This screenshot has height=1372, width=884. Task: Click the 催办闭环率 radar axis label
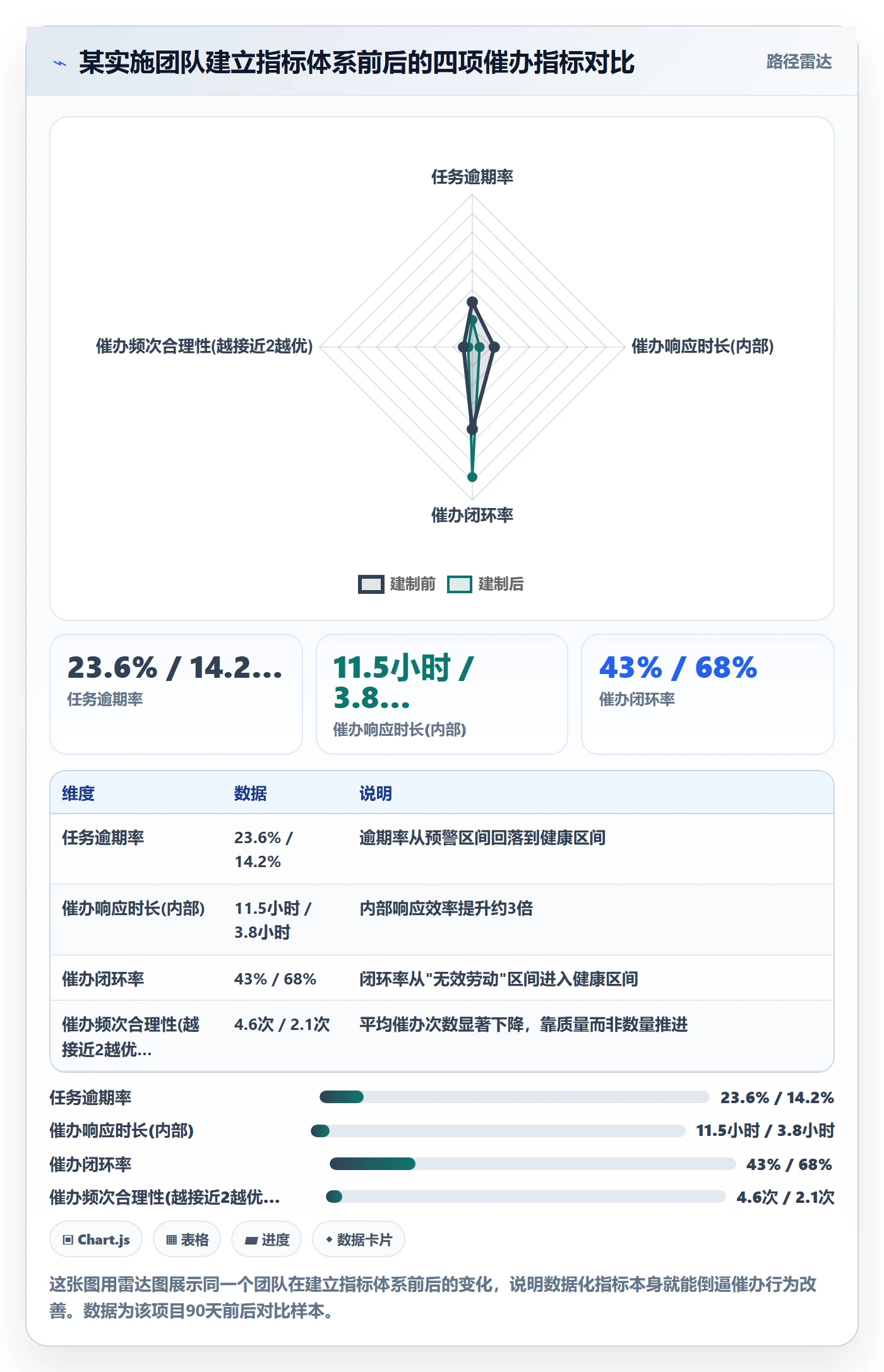pyautogui.click(x=472, y=516)
